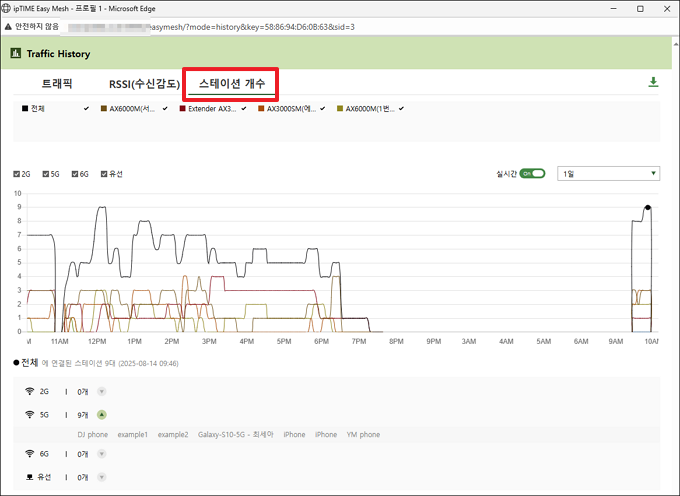Click the Galaxy-S10-5G device name
This screenshot has width=680, height=496.
point(234,435)
